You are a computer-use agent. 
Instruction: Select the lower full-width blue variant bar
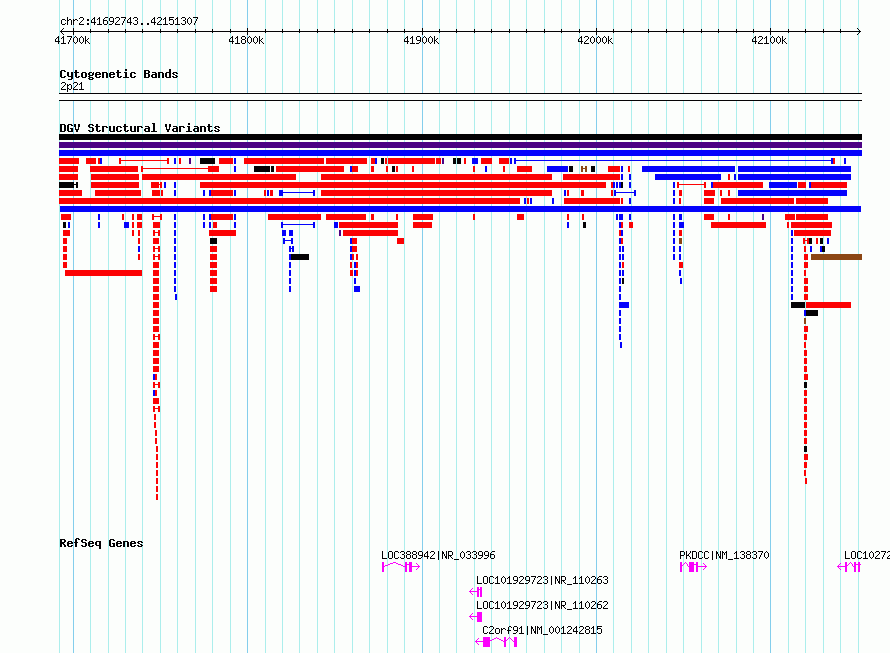coord(460,209)
